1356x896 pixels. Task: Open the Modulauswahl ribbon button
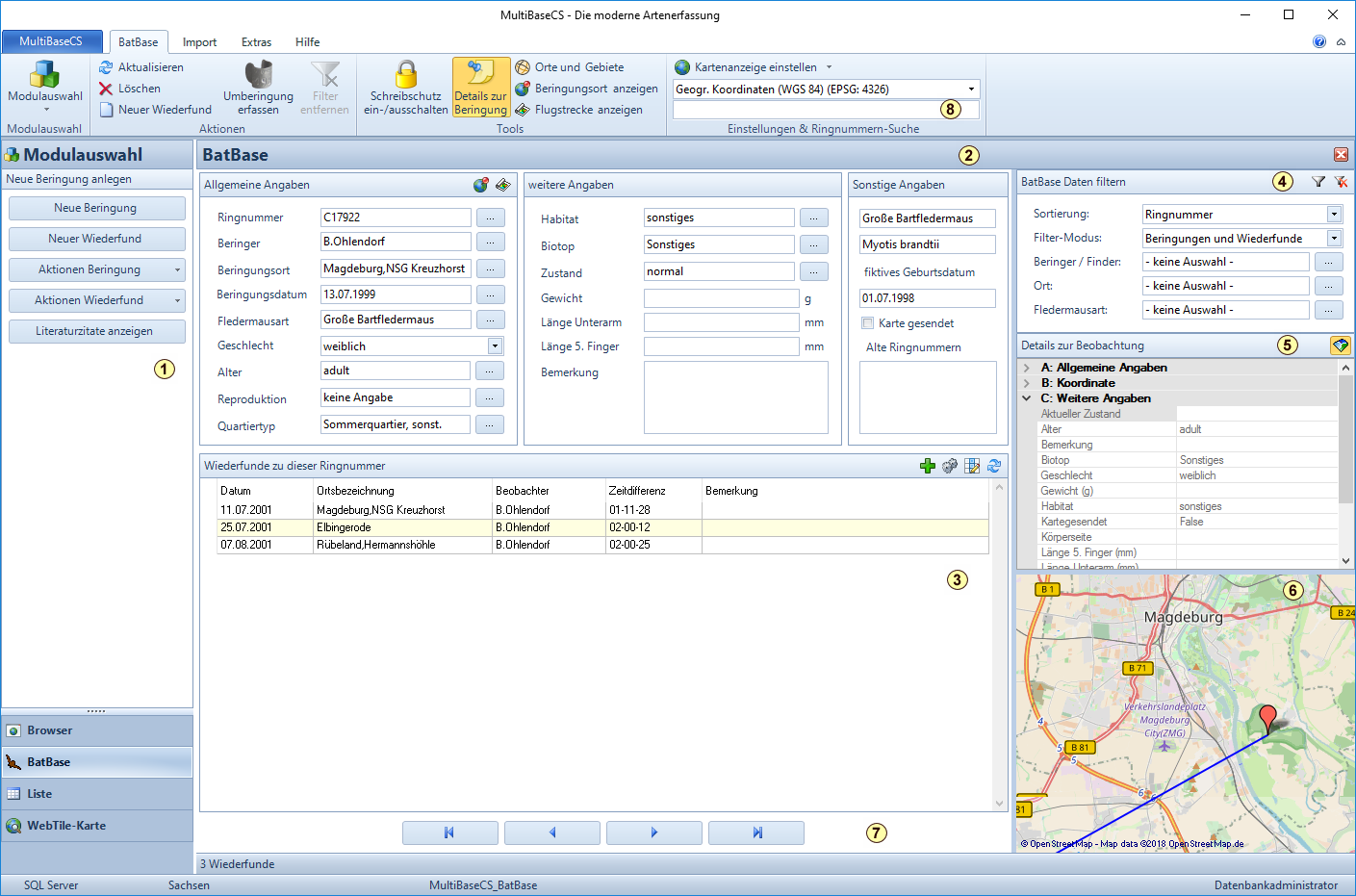[45, 88]
